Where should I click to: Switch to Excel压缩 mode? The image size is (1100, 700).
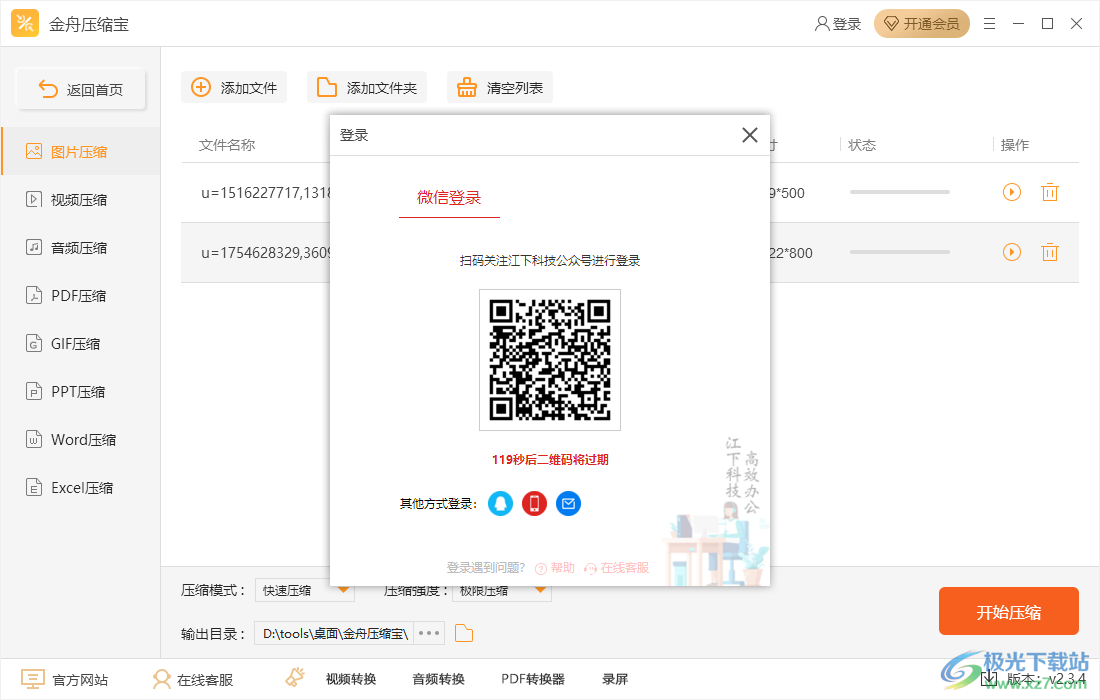coord(81,487)
